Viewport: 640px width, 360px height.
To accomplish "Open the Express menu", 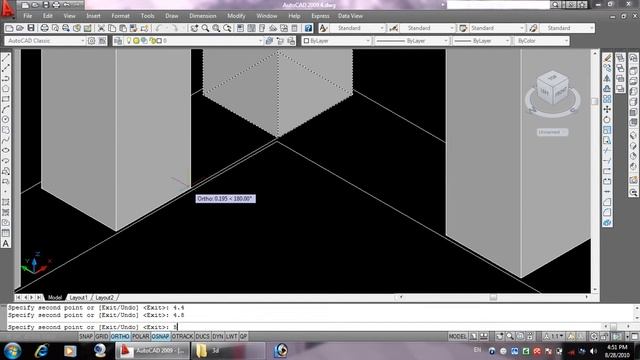I will coord(320,16).
